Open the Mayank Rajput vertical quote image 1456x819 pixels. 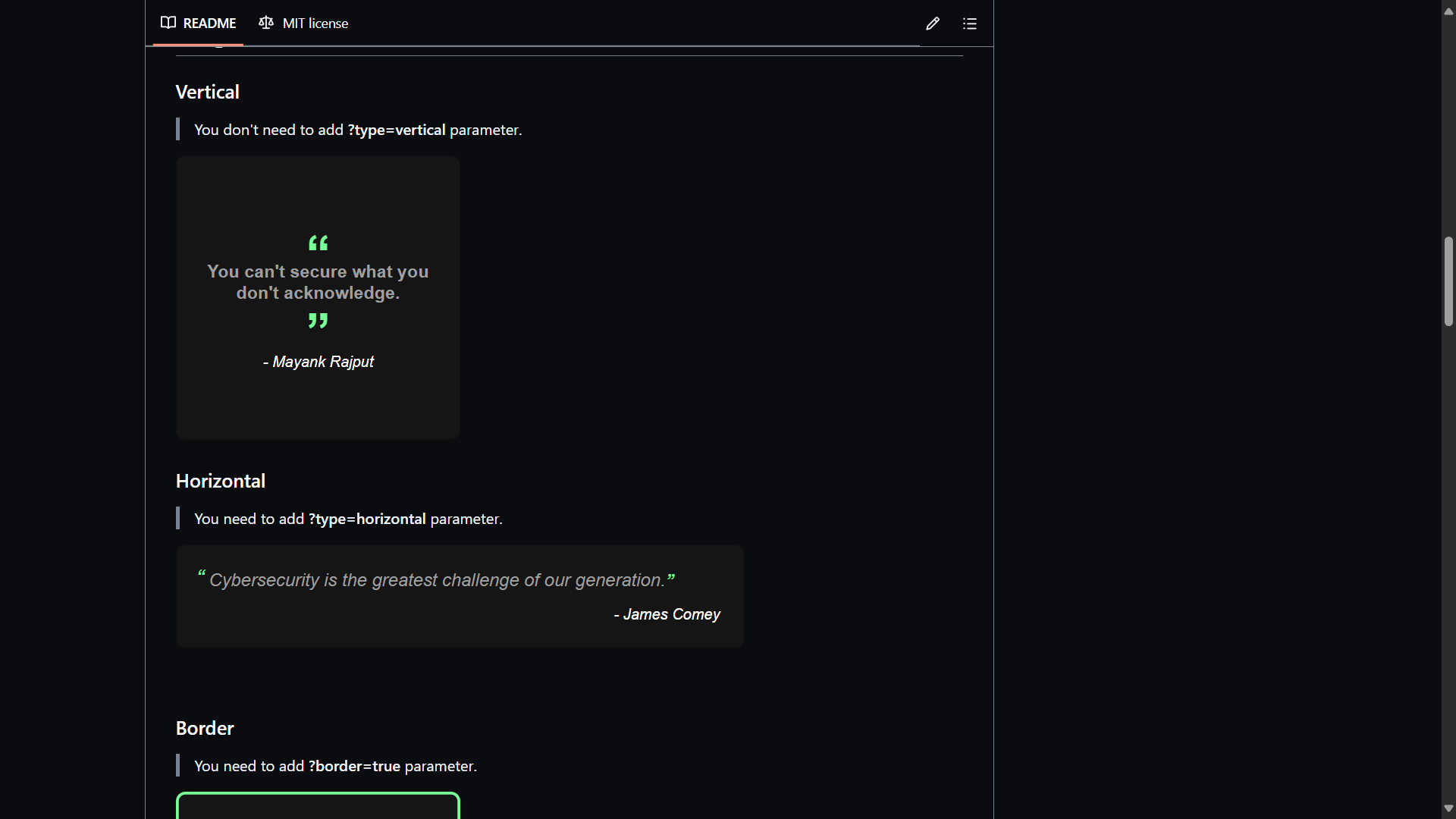[318, 298]
